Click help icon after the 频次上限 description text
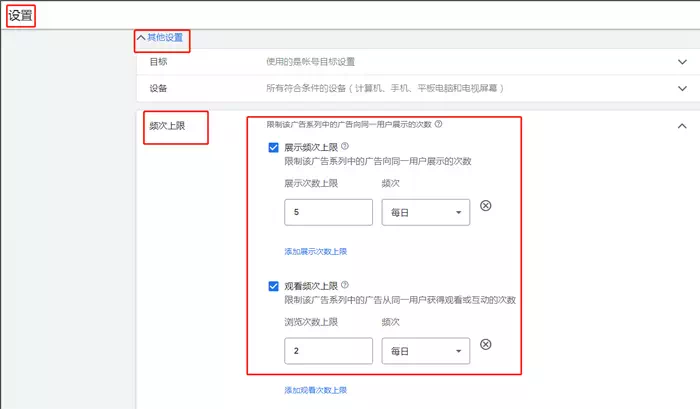The width and height of the screenshot is (700, 409). point(439,125)
